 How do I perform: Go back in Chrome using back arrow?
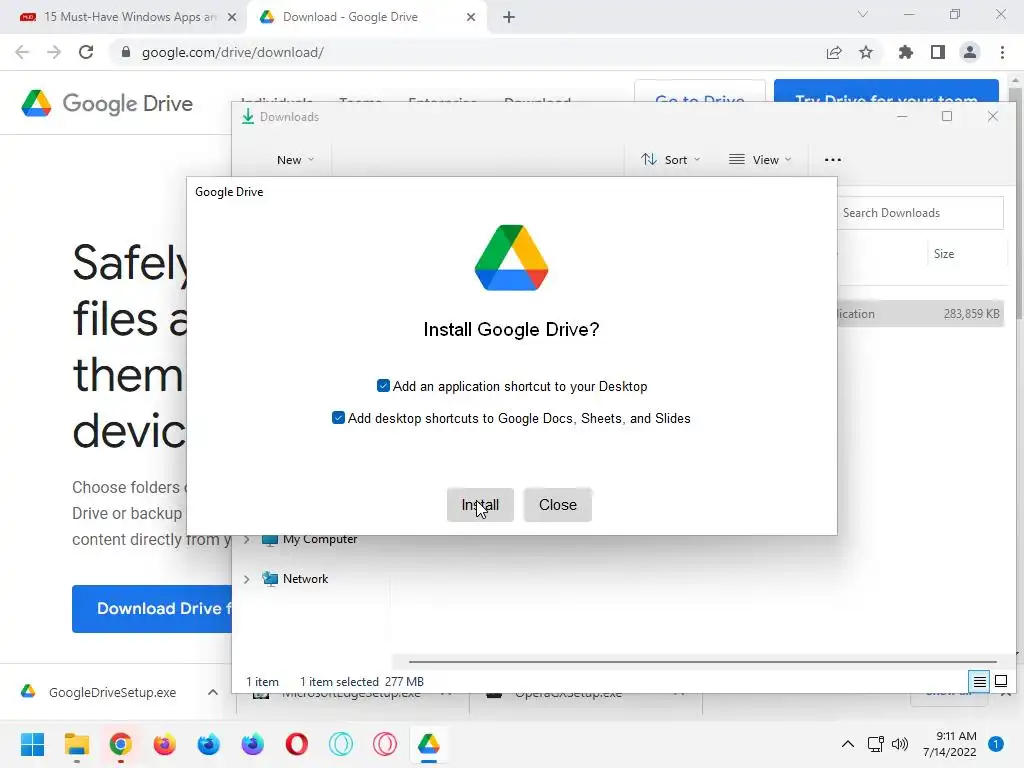[x=22, y=52]
